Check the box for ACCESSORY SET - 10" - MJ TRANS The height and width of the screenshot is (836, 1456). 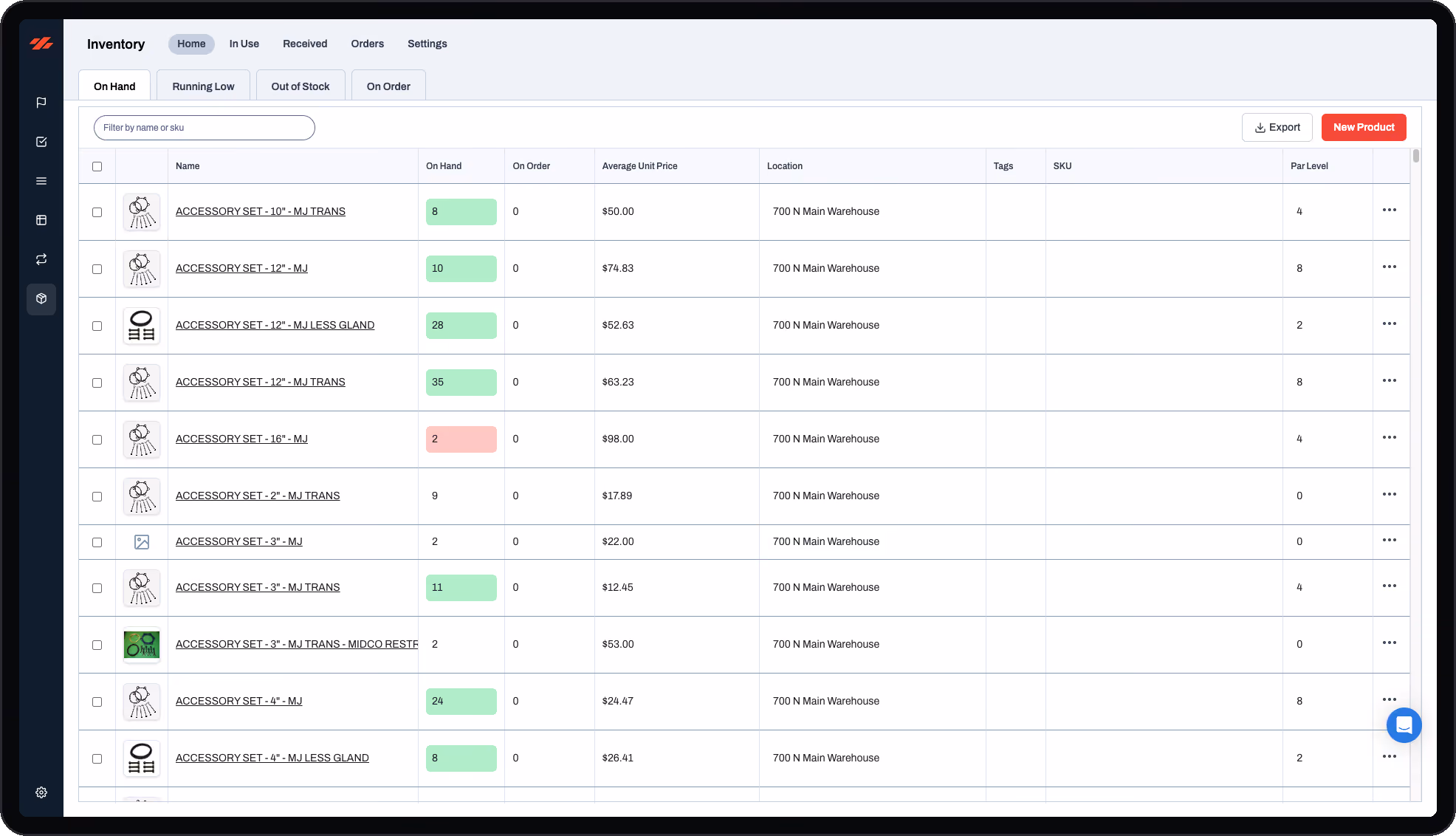(x=97, y=212)
